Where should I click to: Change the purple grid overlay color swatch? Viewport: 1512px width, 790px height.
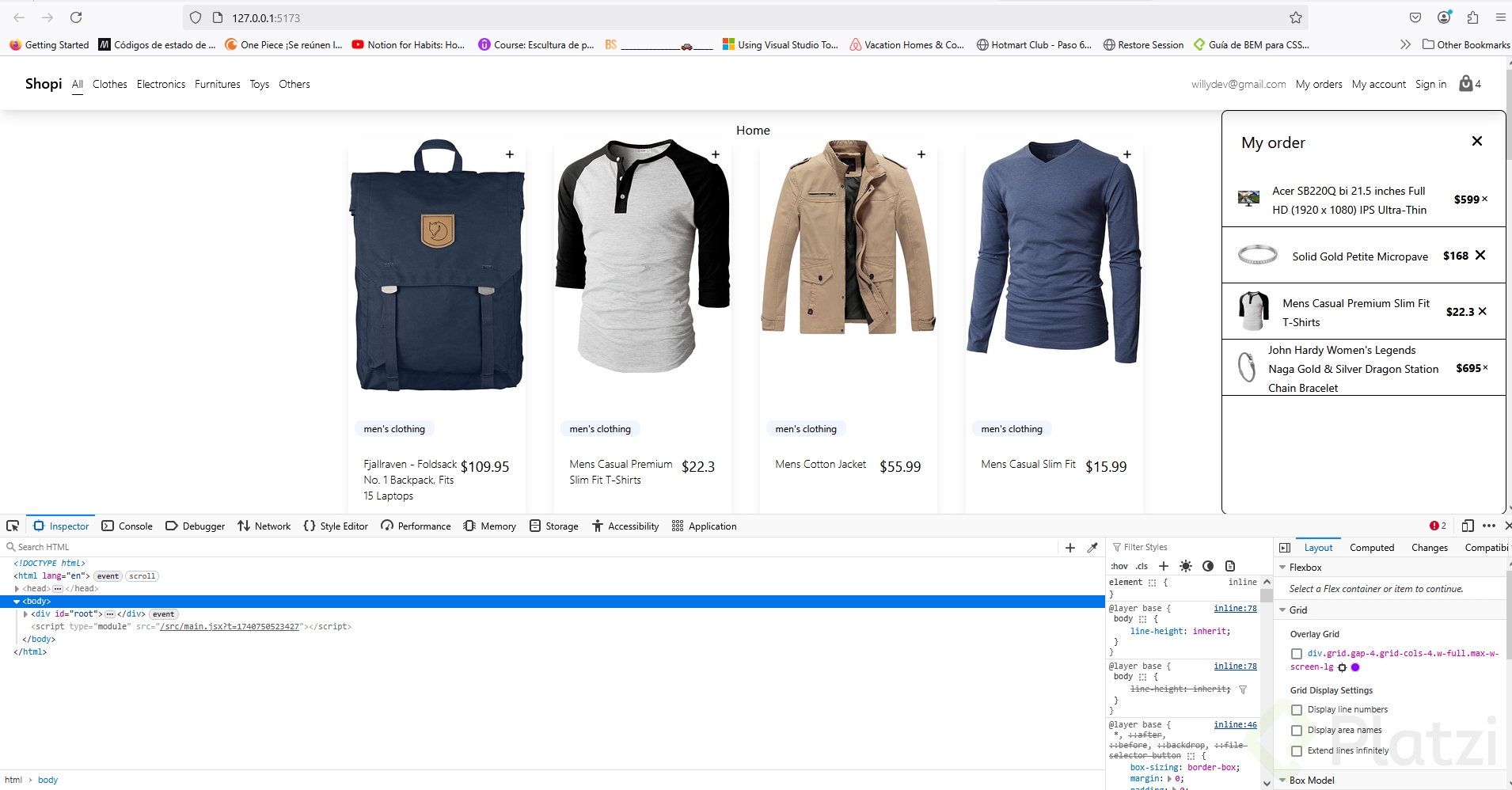click(1355, 667)
